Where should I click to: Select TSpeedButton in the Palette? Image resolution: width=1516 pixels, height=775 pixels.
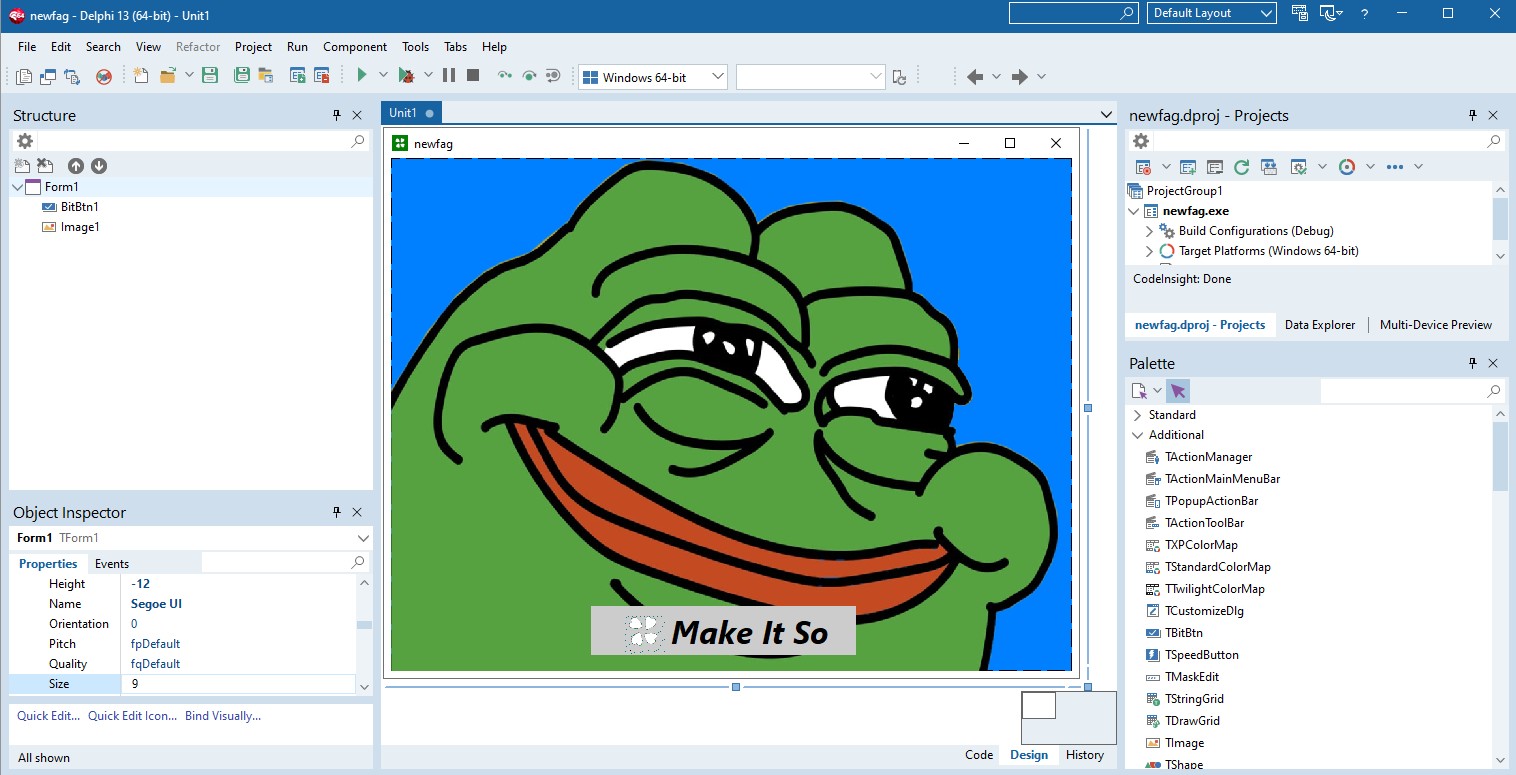1202,655
